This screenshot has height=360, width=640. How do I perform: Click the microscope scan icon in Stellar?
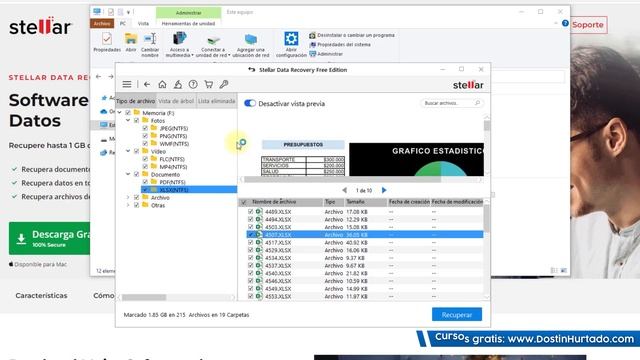(x=178, y=84)
